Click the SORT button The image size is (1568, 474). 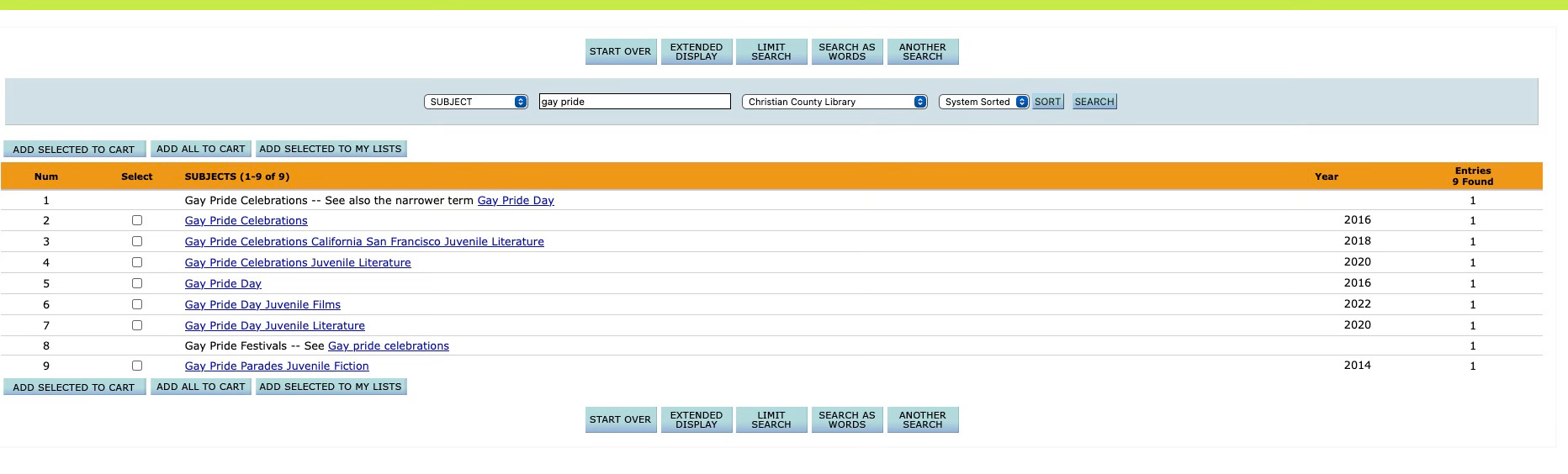(1047, 102)
